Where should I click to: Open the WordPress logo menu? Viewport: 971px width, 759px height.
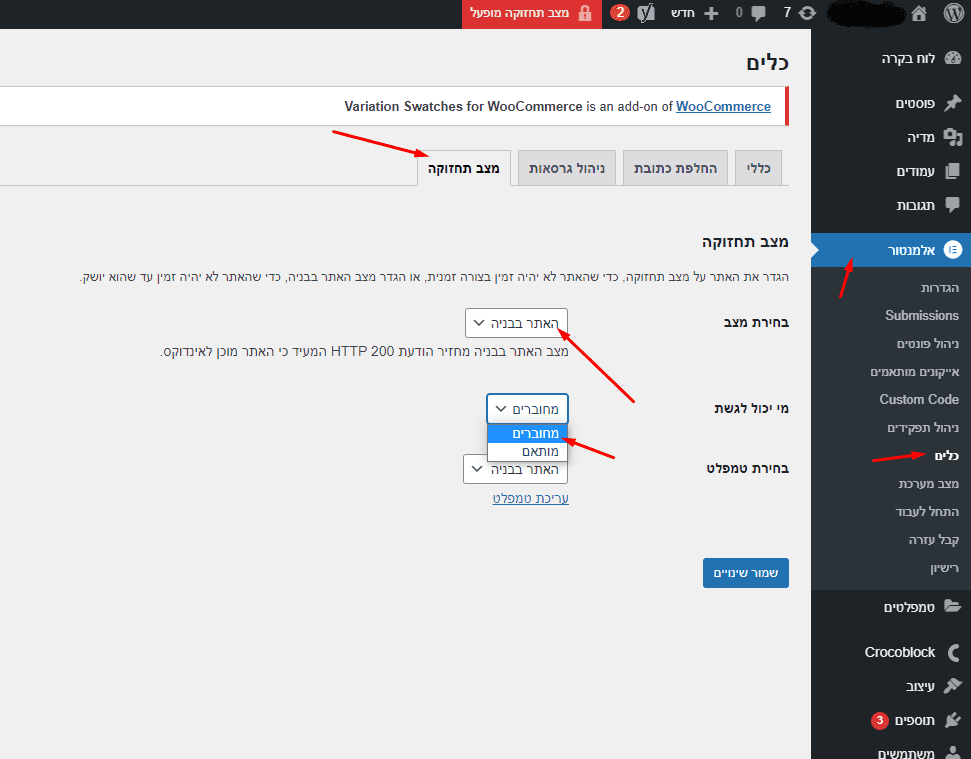click(954, 13)
